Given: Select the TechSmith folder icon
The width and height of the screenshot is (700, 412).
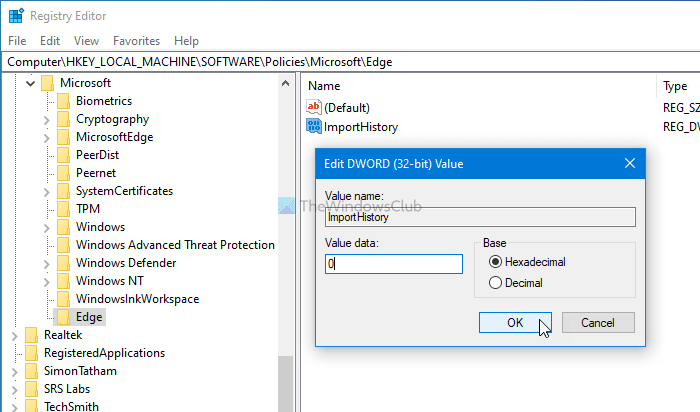Looking at the screenshot, I should pos(32,406).
